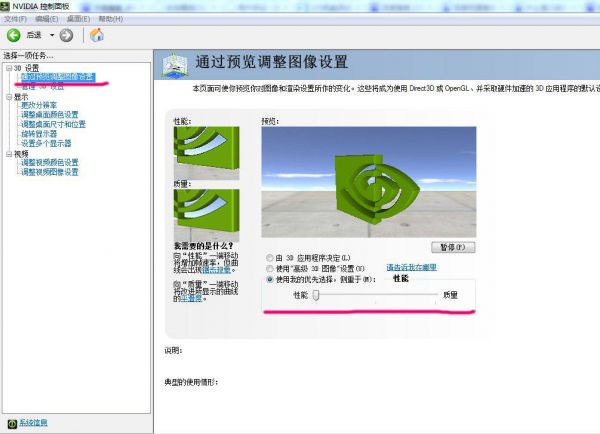Click the 暂停(P) button

coord(452,247)
